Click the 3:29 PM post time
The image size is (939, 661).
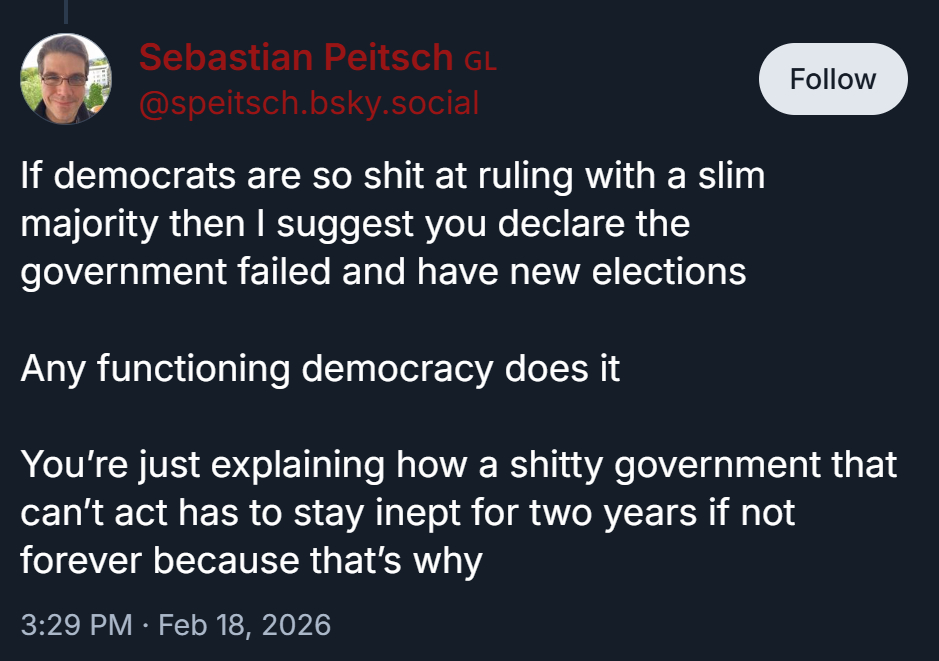click(x=76, y=625)
